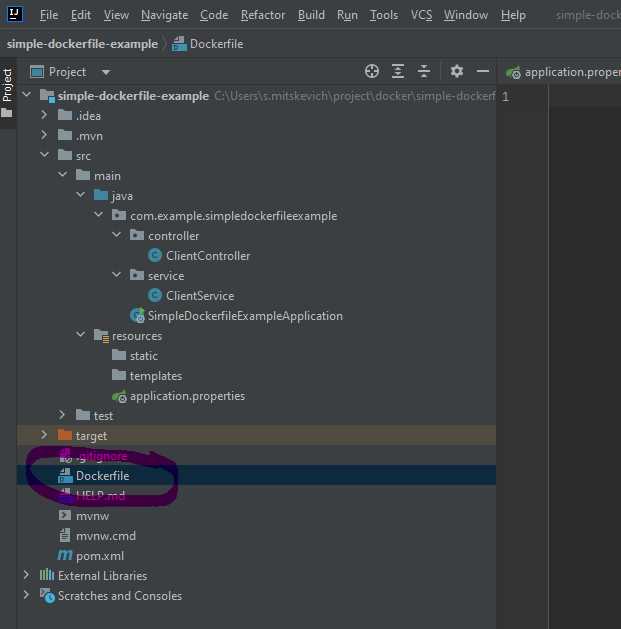Click the application.properties Spring leaf icon in tree
621x629 pixels.
120,396
